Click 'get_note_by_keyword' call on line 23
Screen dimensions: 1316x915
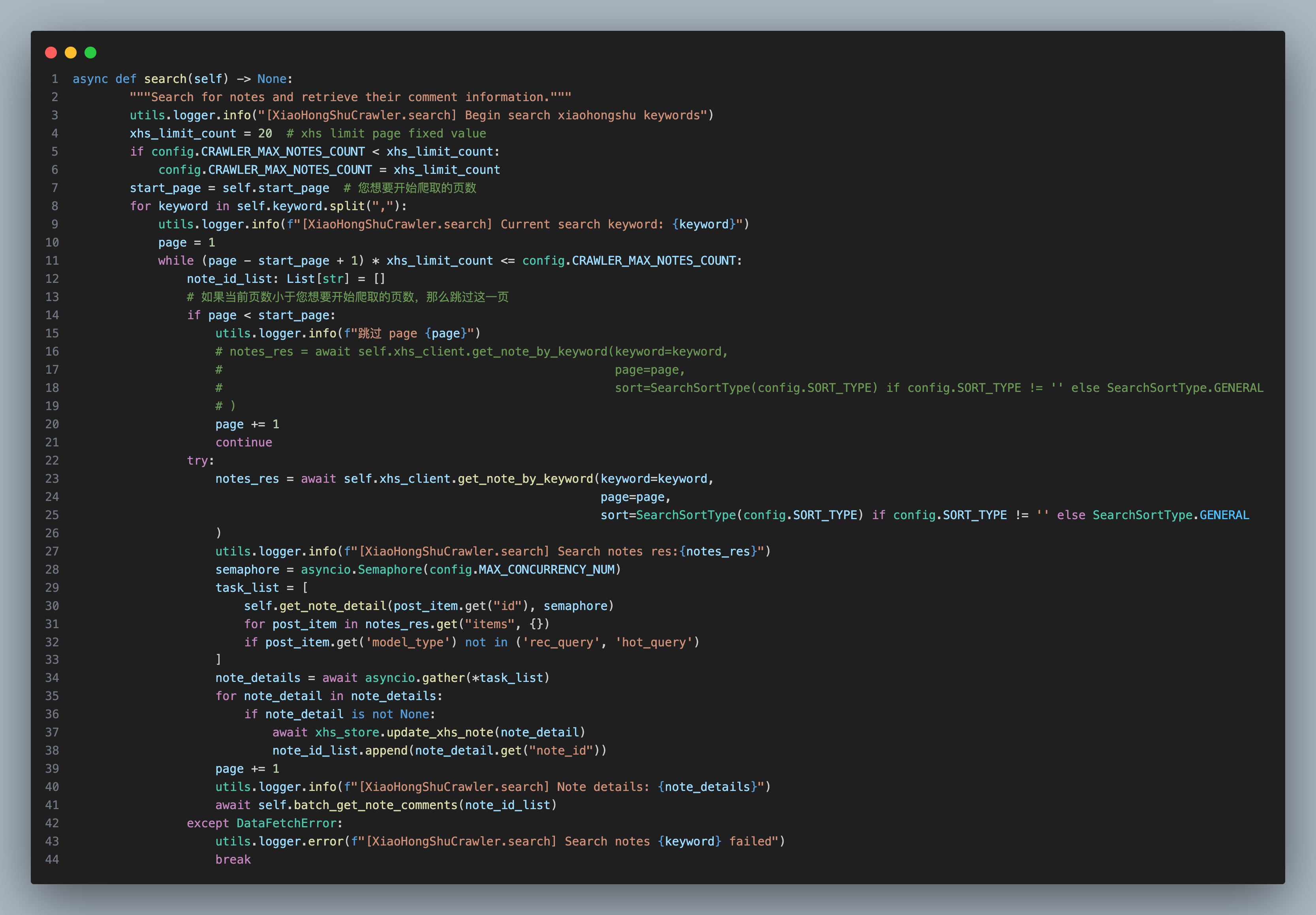525,479
